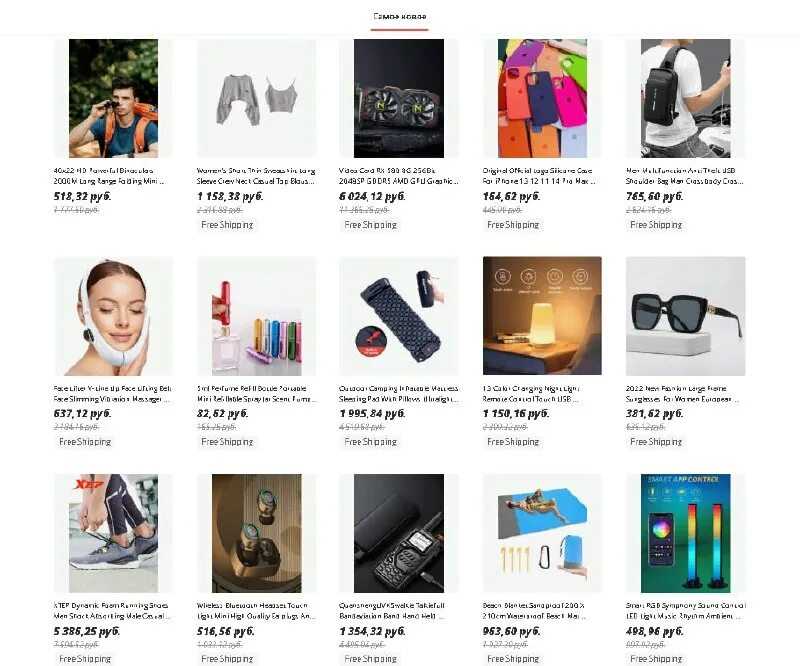Image resolution: width=800 pixels, height=666 pixels.
Task: Open the RGB symphony sound light image
Action: tap(685, 533)
